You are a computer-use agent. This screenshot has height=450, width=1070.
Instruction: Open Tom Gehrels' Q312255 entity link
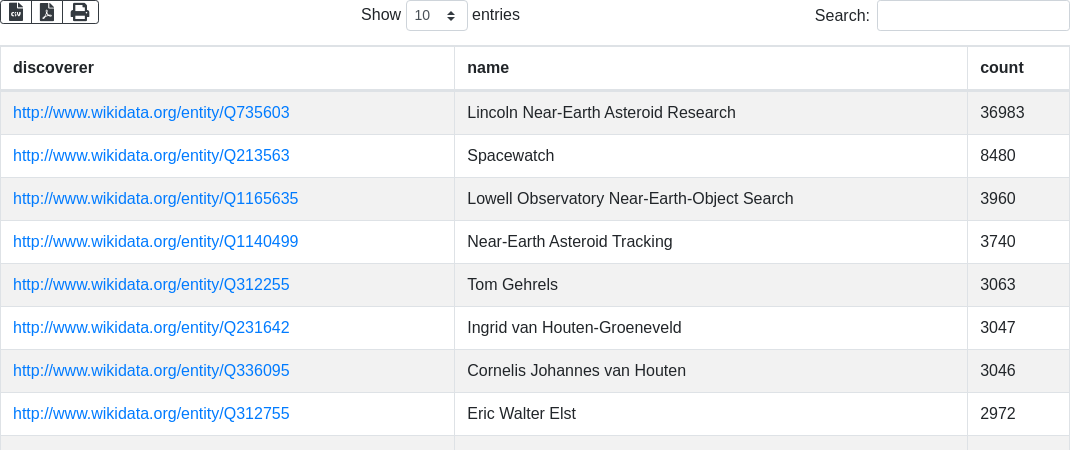pyautogui.click(x=151, y=285)
